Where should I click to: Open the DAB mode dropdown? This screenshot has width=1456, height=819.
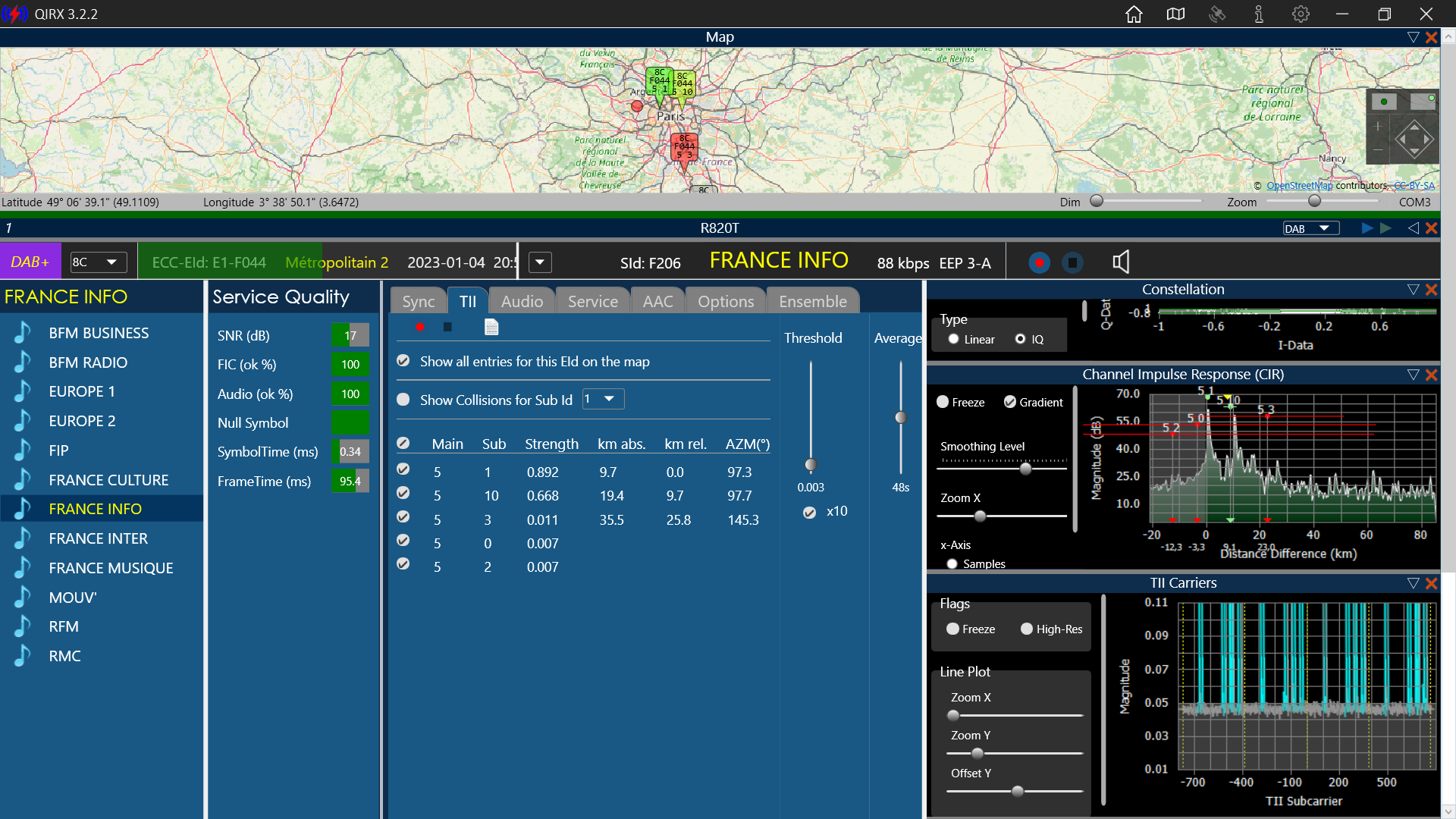(1311, 228)
